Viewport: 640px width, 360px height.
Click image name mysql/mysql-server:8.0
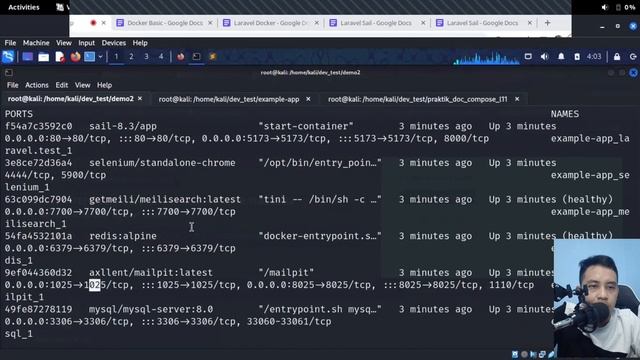(151, 309)
